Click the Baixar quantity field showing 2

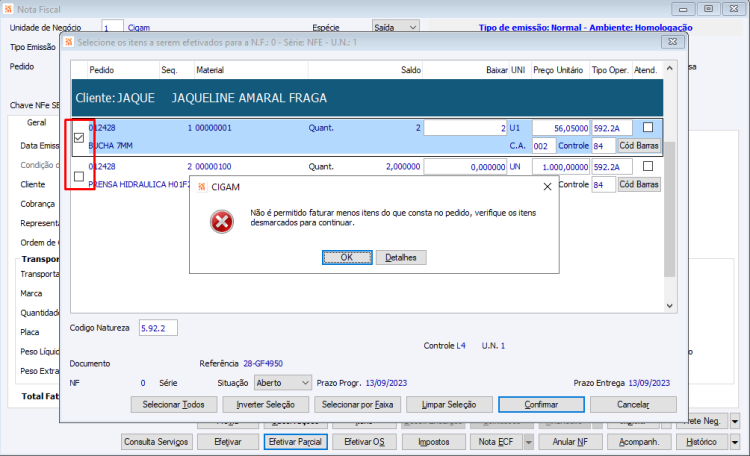(465, 128)
